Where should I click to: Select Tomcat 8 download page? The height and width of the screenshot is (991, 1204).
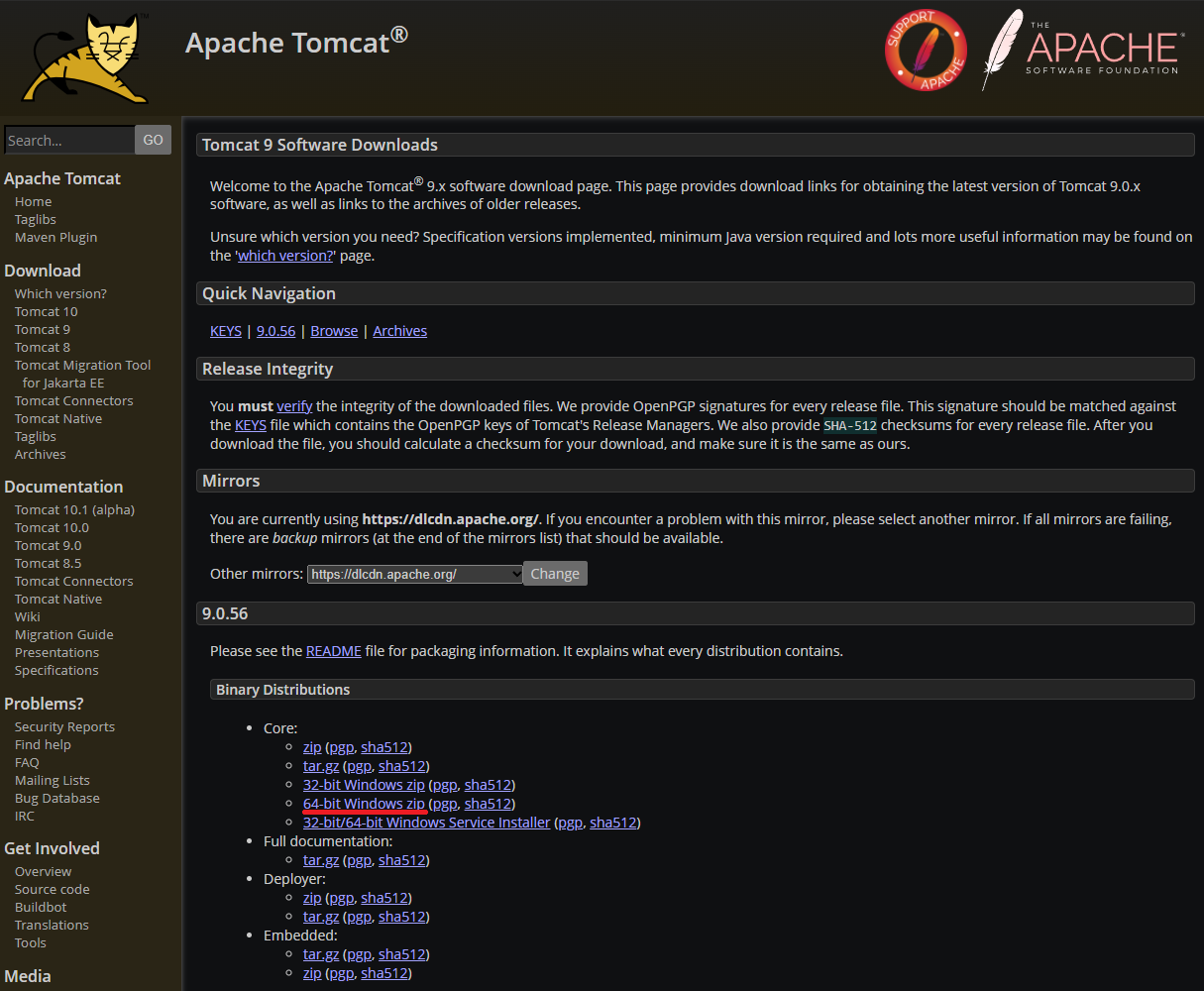point(43,347)
